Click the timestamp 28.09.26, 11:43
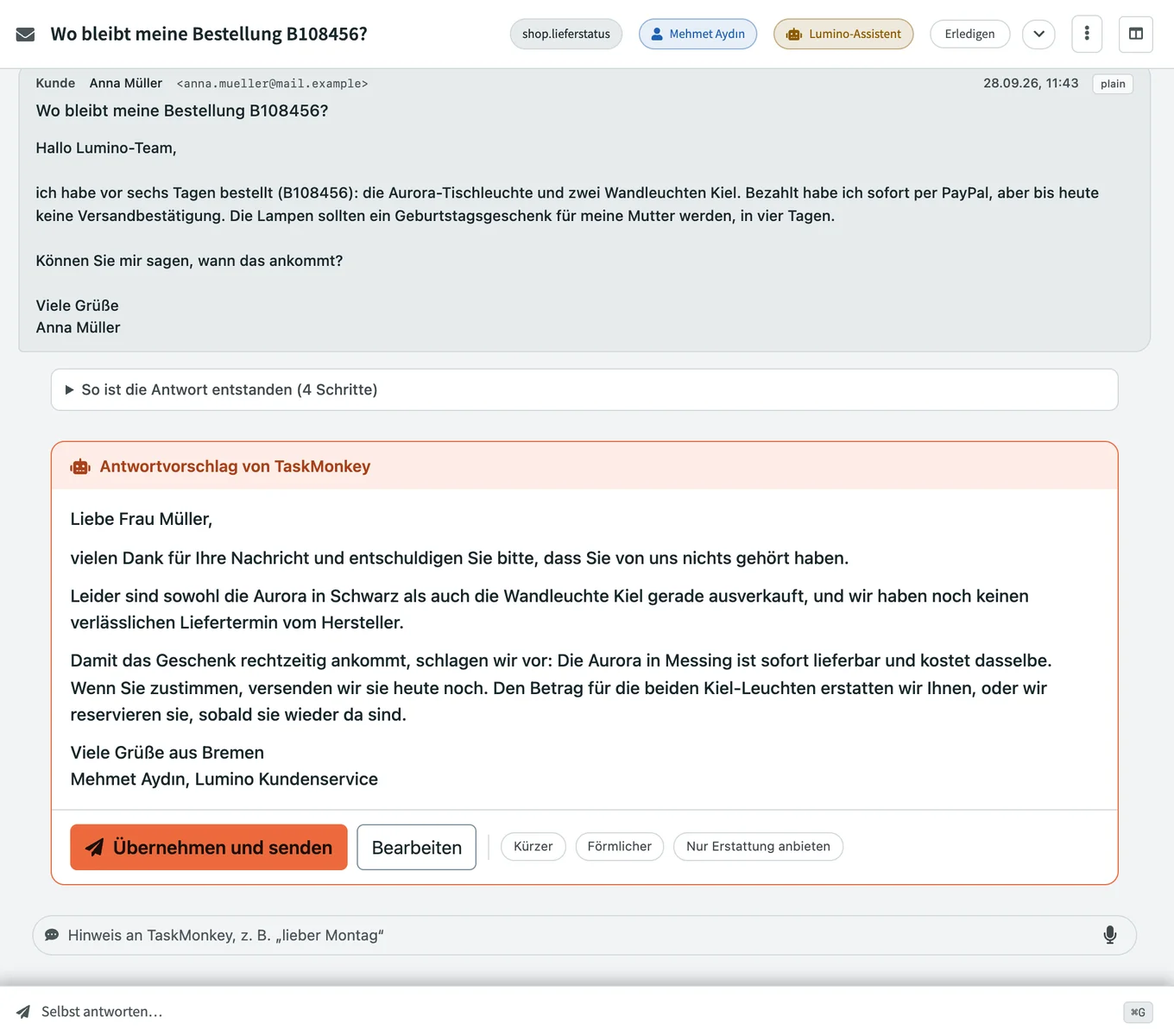Screen dimensions: 1174x1036 1031,83
